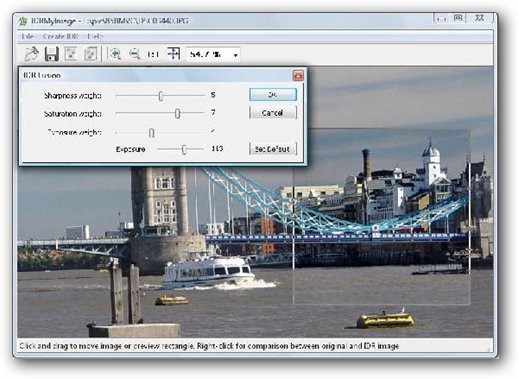Zoom out with the magnifier minus icon
Screen dimensions: 519x379
134,54
